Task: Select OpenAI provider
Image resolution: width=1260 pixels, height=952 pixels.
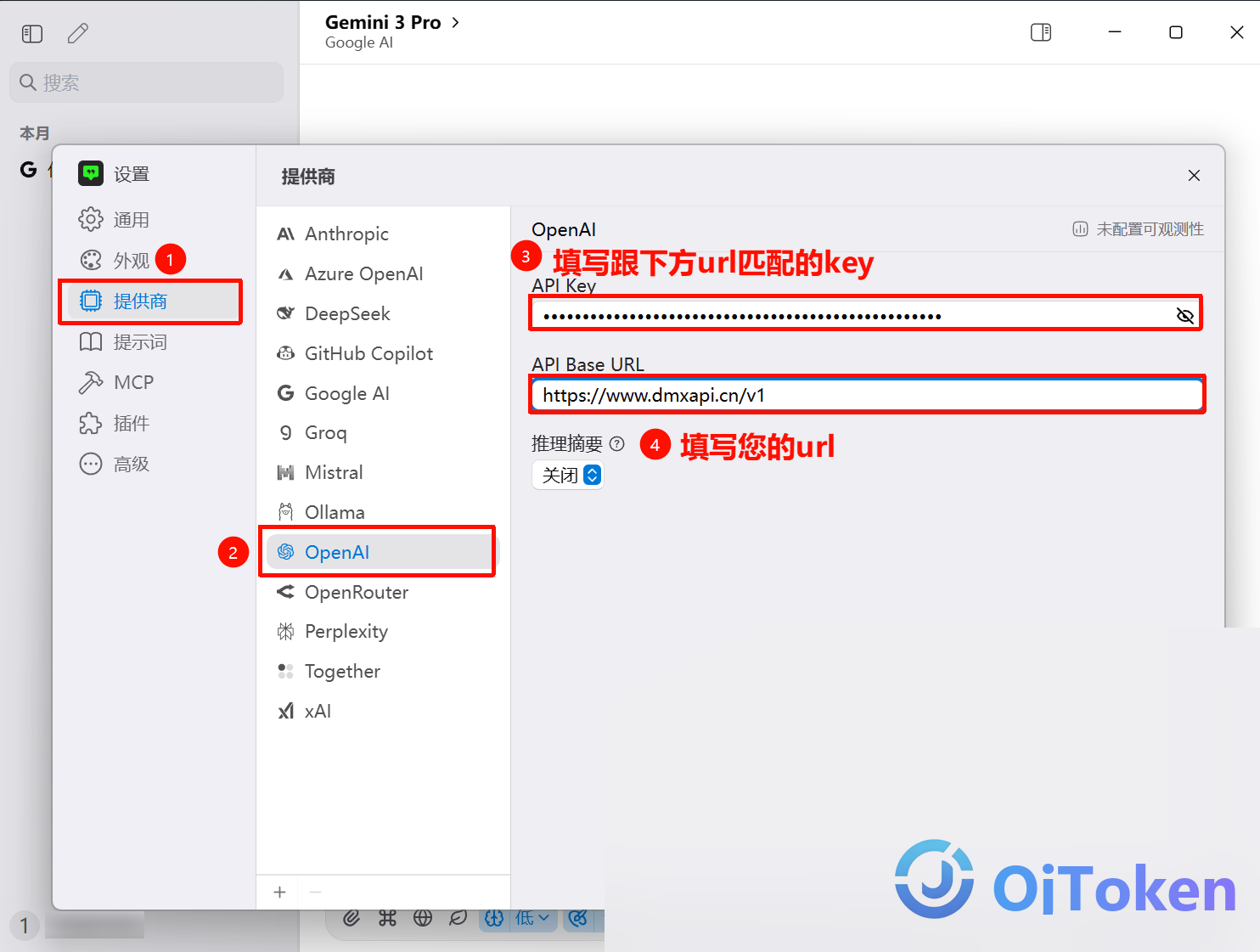Action: (x=382, y=553)
